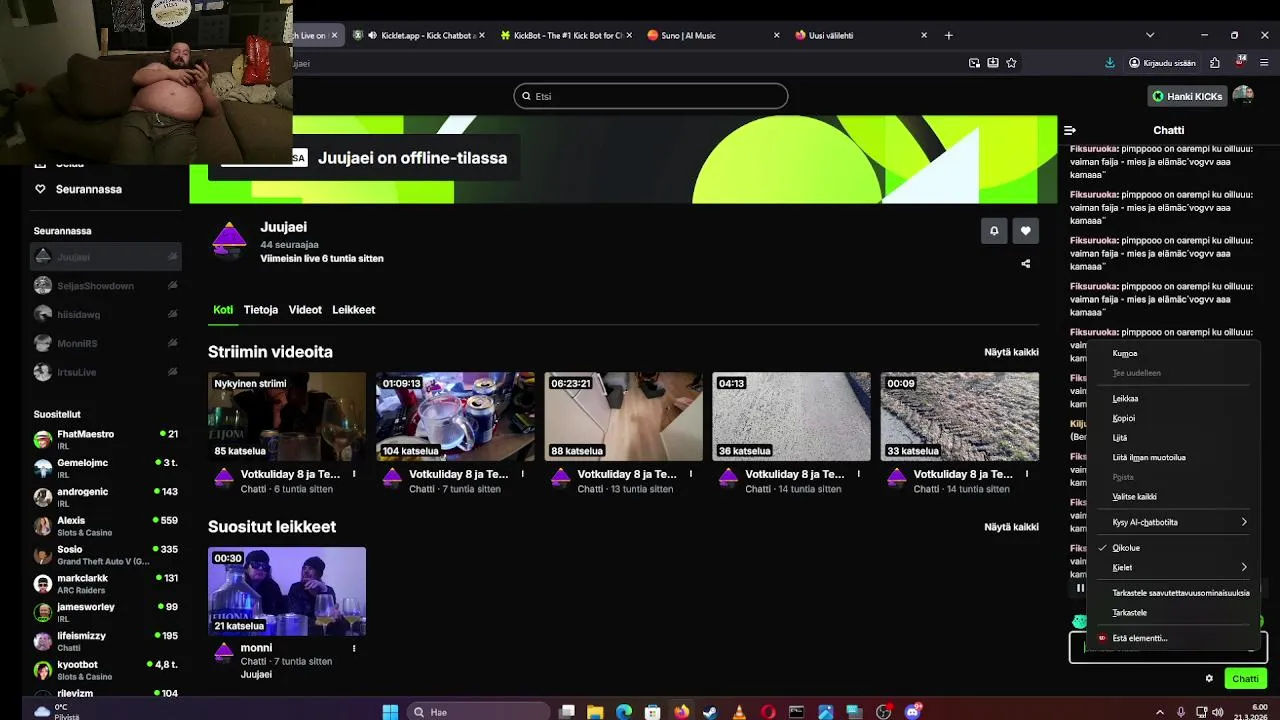Image resolution: width=1280 pixels, height=720 pixels.
Task: Click the green Chatti send button
Action: click(x=1245, y=678)
